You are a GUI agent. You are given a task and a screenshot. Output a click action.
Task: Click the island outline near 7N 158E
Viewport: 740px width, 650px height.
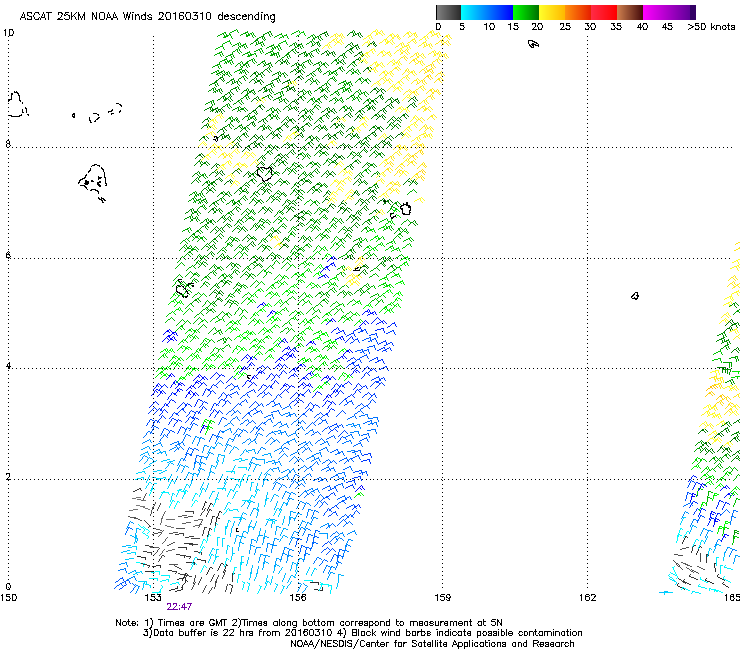pyautogui.click(x=405, y=208)
